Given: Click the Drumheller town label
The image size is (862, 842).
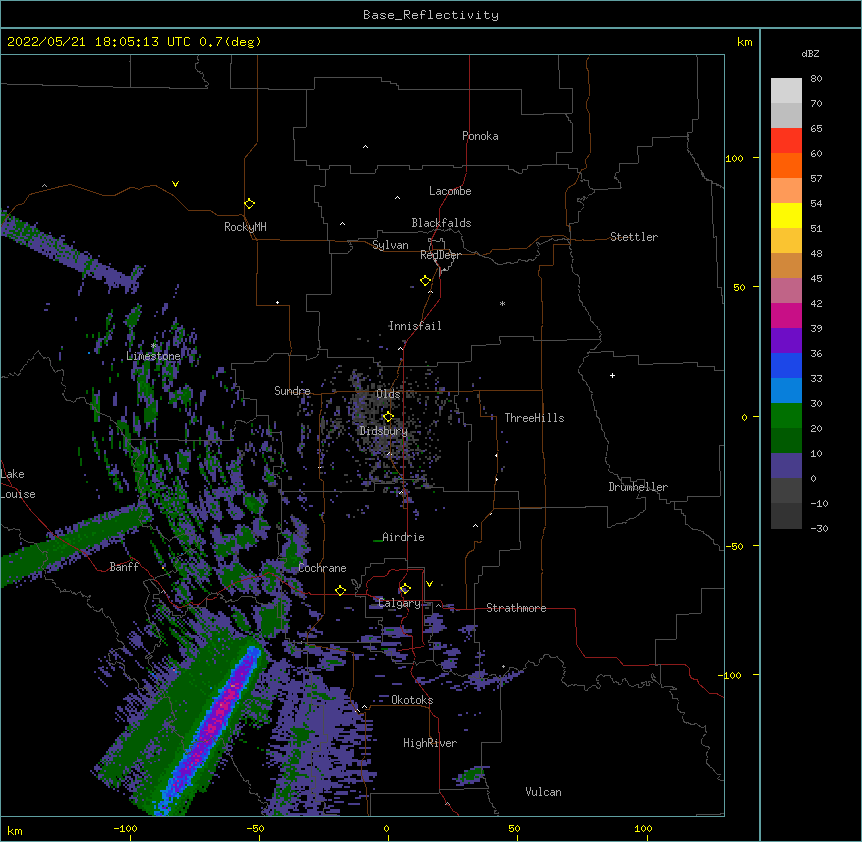Looking at the screenshot, I should (x=638, y=487).
